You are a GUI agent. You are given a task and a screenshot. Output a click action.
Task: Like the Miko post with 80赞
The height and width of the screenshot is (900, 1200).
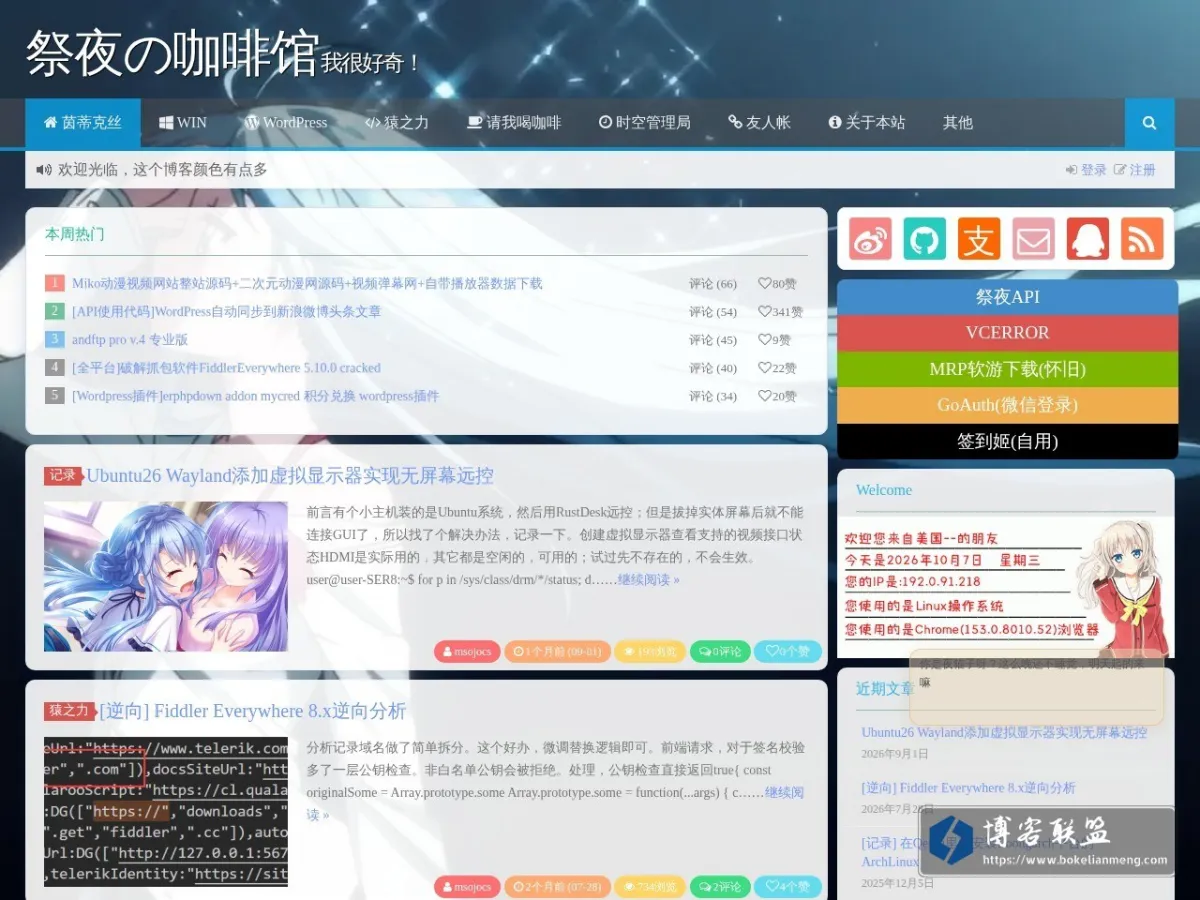(x=777, y=284)
